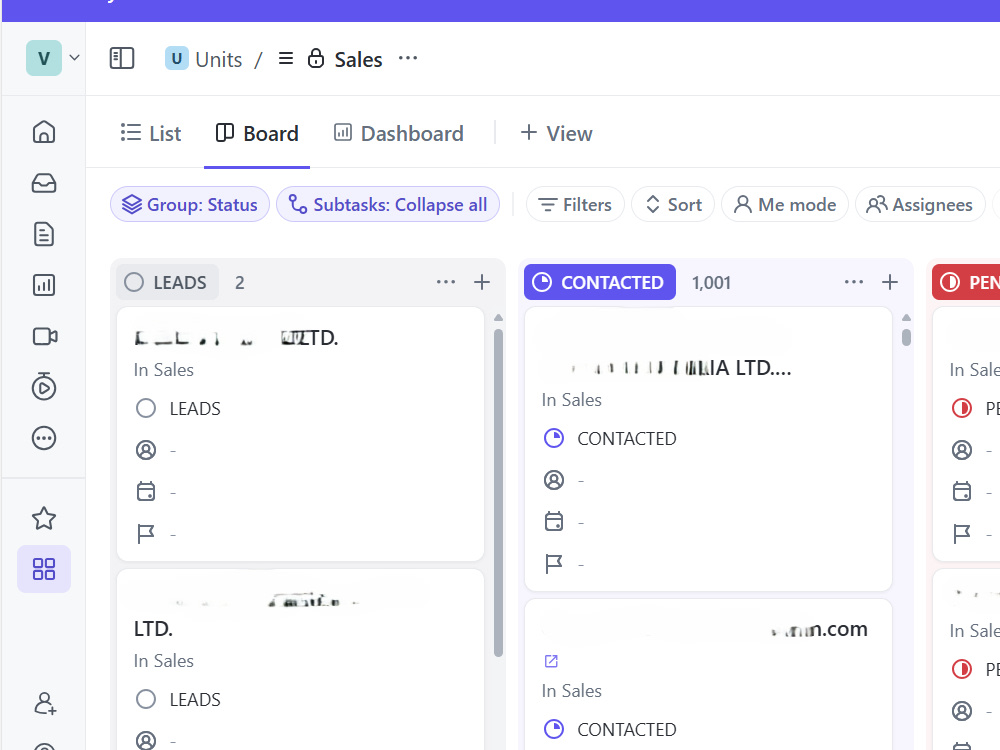Open the Home icon in sidebar
The width and height of the screenshot is (1000, 750).
pyautogui.click(x=44, y=132)
